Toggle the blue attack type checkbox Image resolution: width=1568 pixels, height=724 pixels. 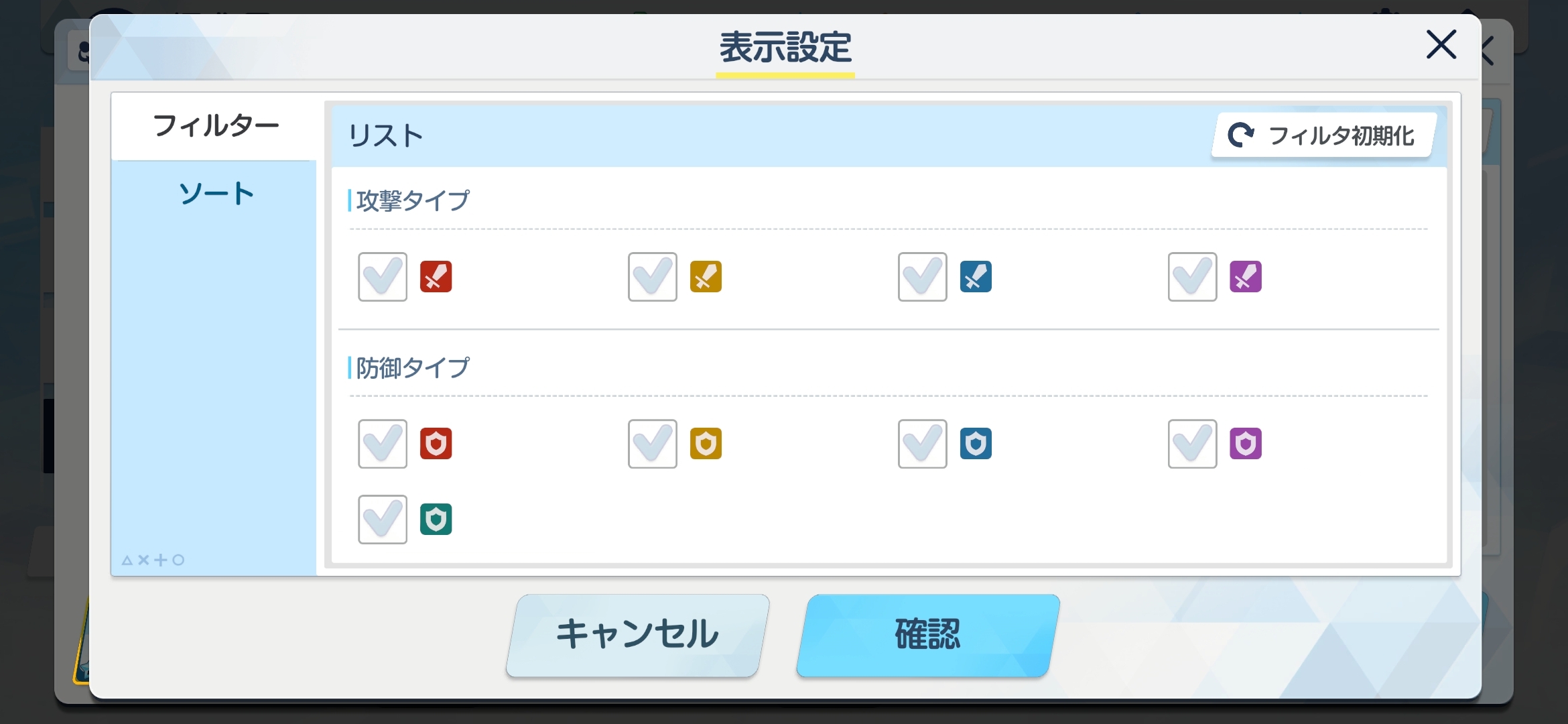tap(923, 277)
